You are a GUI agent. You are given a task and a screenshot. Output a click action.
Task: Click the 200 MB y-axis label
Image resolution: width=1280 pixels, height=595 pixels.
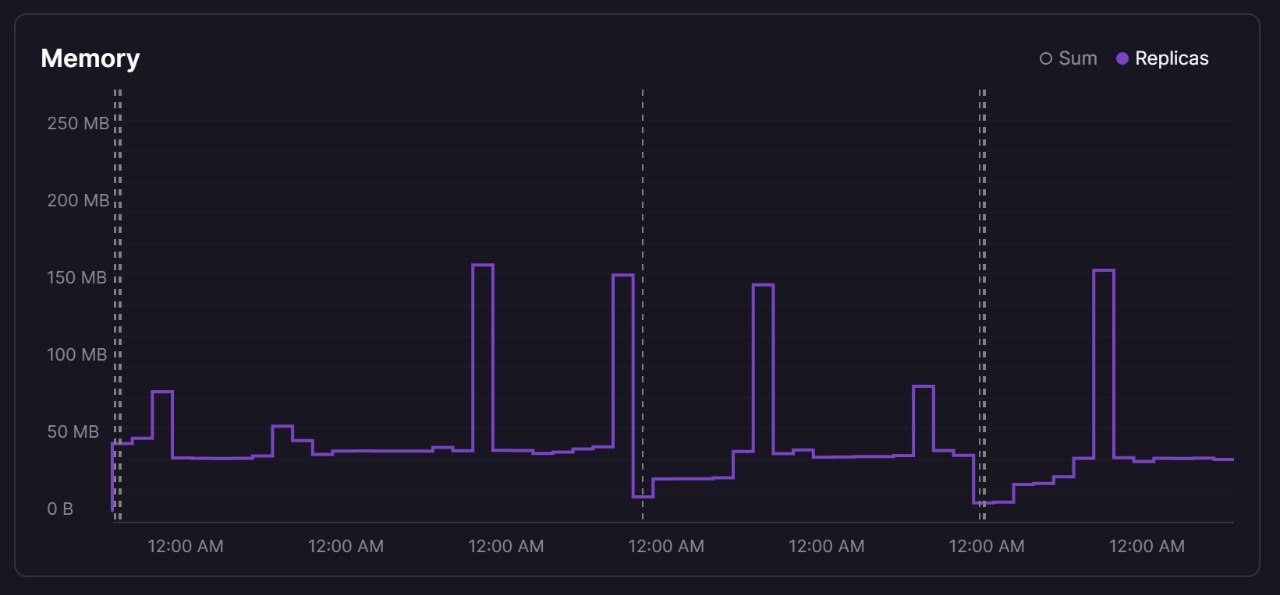point(77,200)
